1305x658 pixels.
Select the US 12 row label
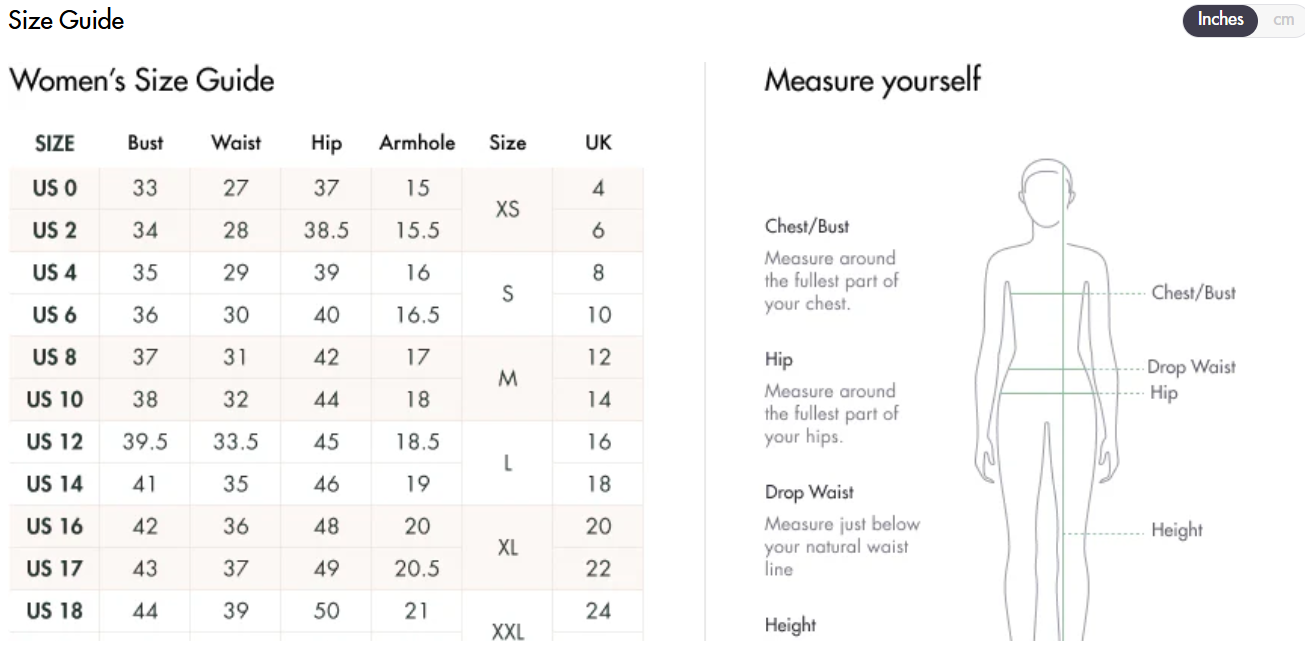coord(54,442)
